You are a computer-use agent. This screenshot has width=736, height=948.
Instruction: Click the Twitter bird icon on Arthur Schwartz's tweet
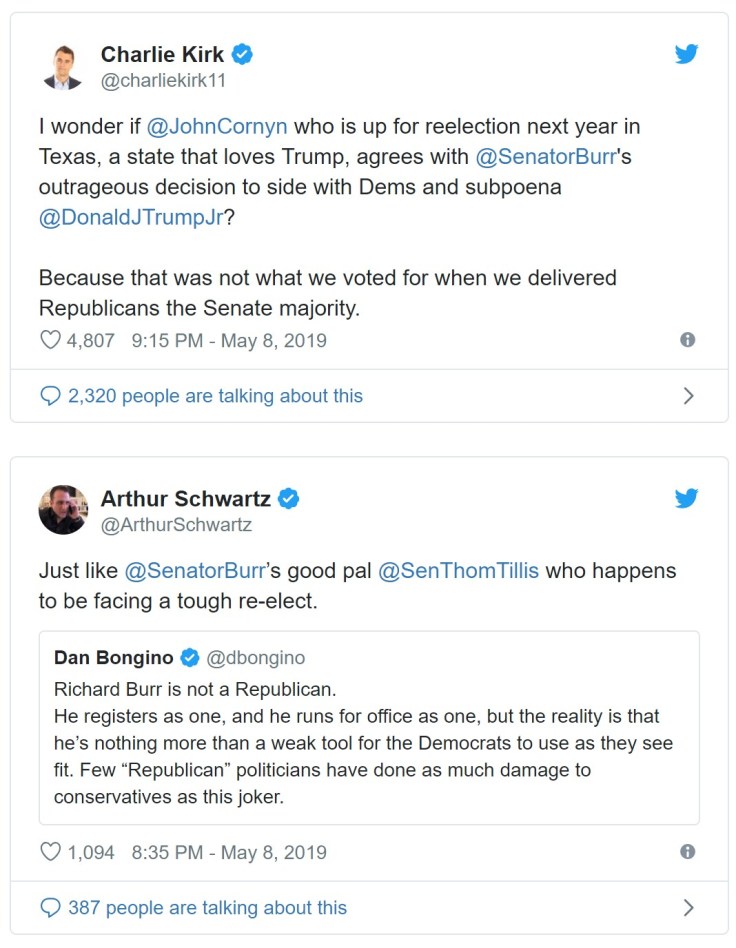tap(686, 498)
